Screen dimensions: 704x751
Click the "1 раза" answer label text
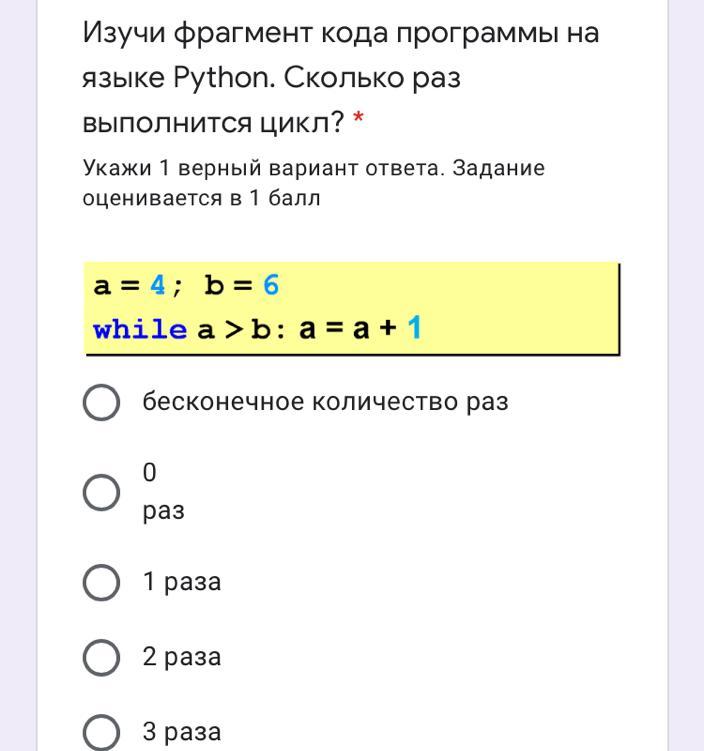pyautogui.click(x=181, y=582)
